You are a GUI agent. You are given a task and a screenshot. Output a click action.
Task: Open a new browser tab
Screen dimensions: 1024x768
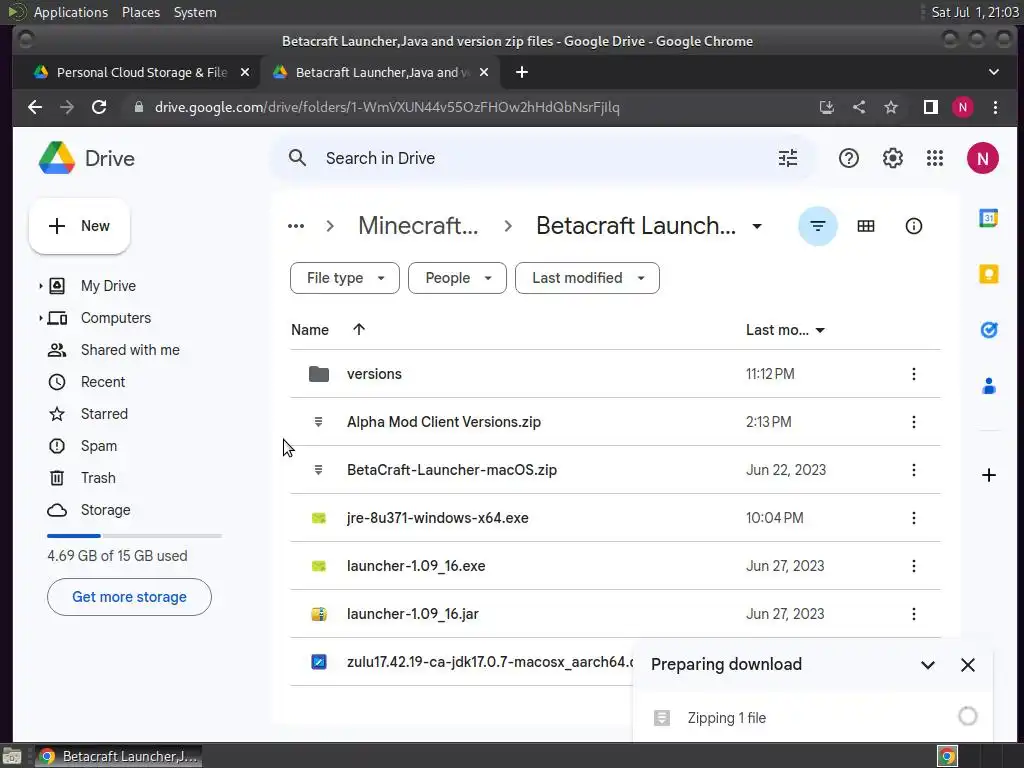pos(521,72)
